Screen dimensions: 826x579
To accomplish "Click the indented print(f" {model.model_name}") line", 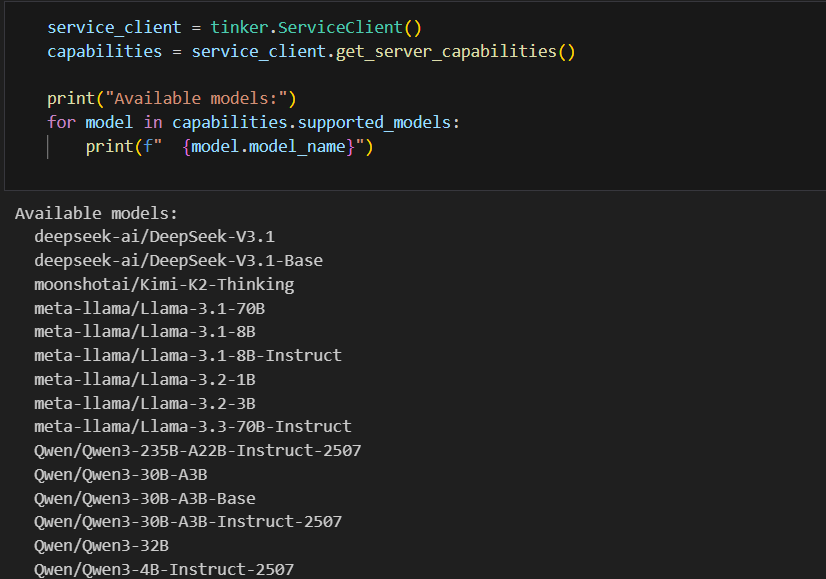I will click(x=229, y=146).
